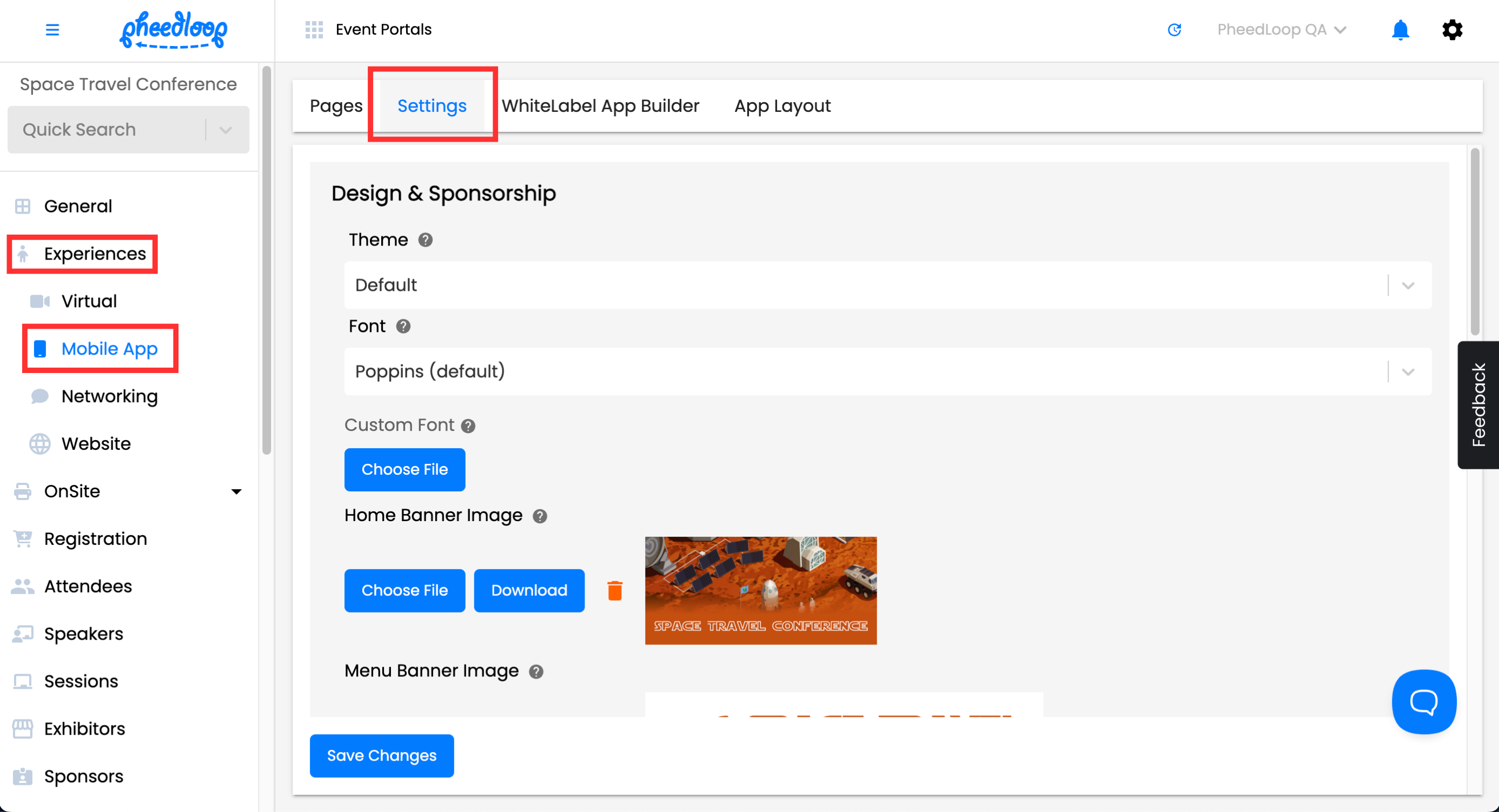1499x812 pixels.
Task: Open the notifications bell
Action: [x=1400, y=30]
